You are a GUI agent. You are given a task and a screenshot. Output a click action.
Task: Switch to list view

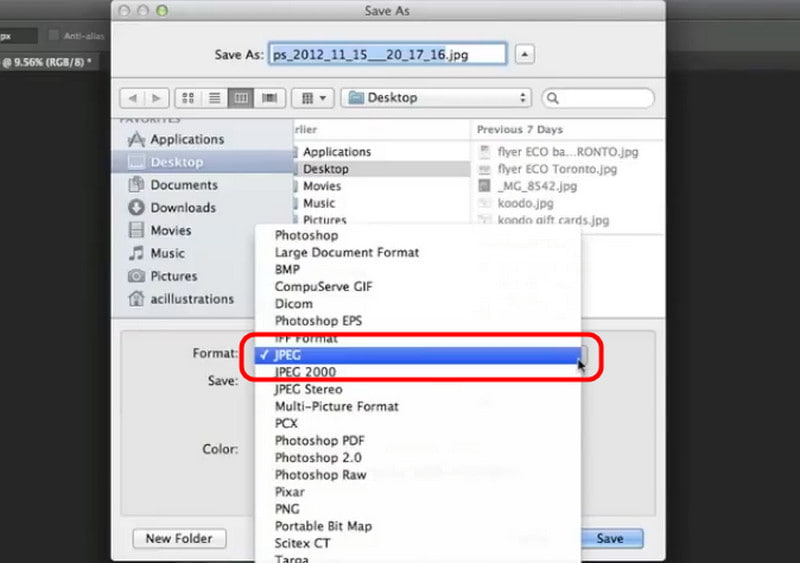(x=214, y=98)
